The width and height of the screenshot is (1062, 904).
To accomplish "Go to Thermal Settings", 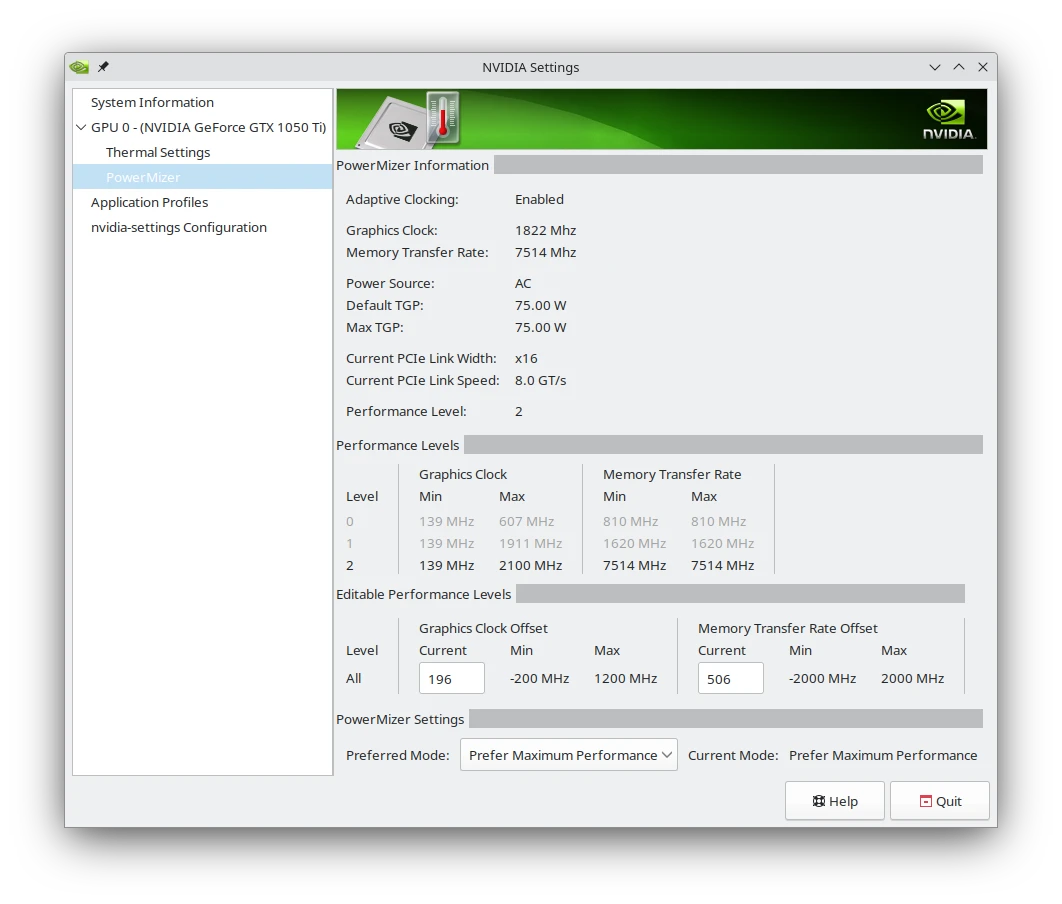I will (x=158, y=152).
